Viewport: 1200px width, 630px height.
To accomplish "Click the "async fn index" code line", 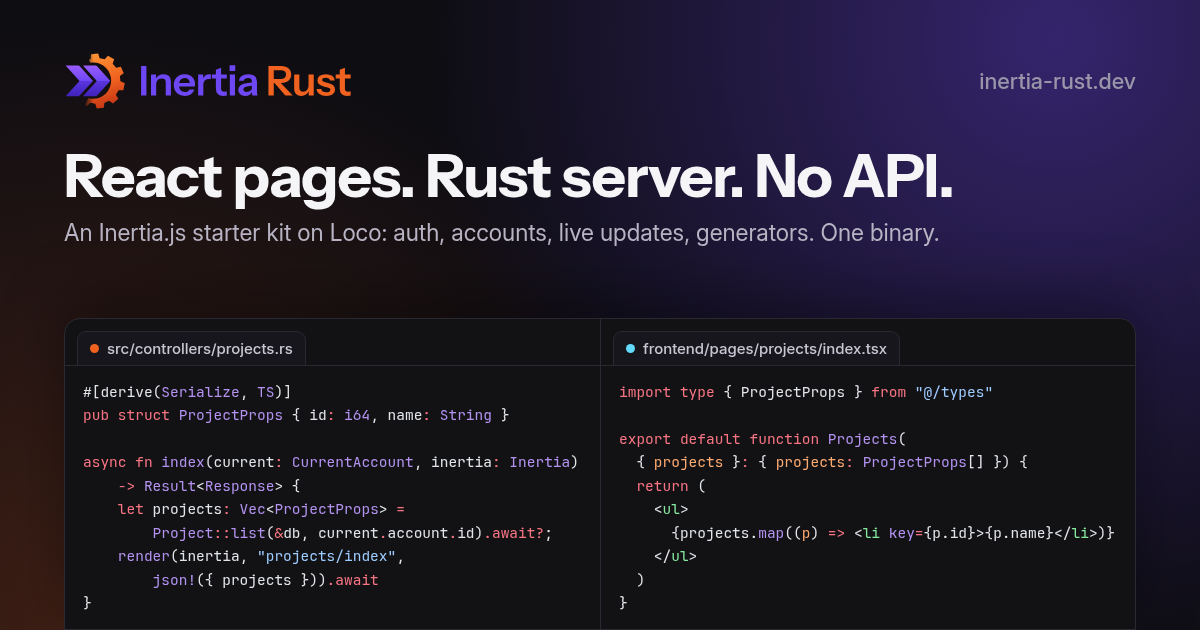I will click(331, 462).
